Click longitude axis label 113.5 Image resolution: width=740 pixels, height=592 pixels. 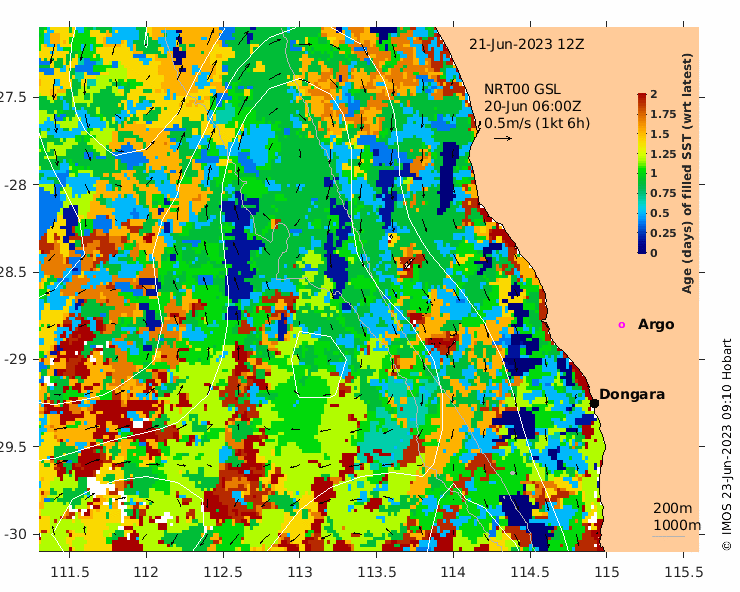(377, 572)
